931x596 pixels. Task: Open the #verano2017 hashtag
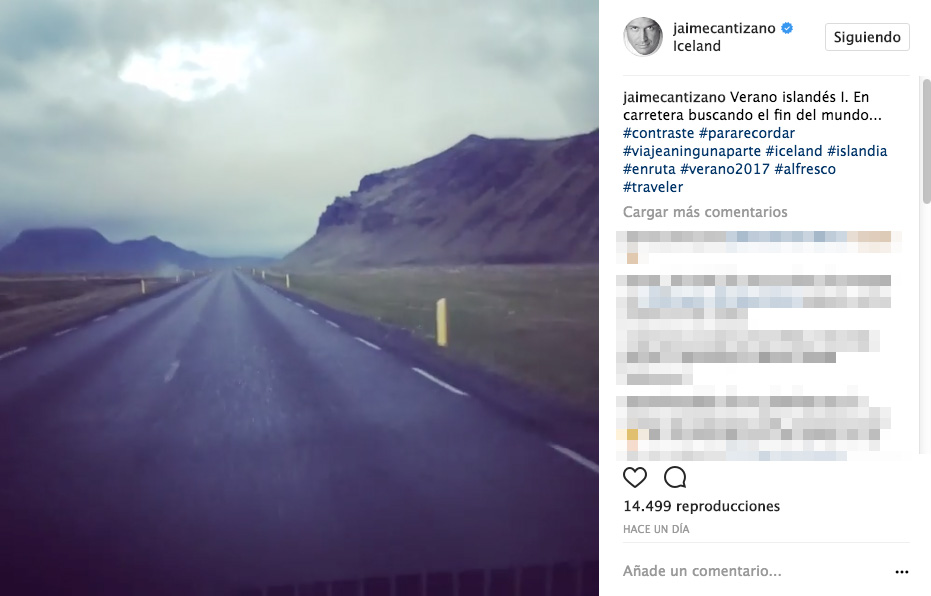click(724, 169)
